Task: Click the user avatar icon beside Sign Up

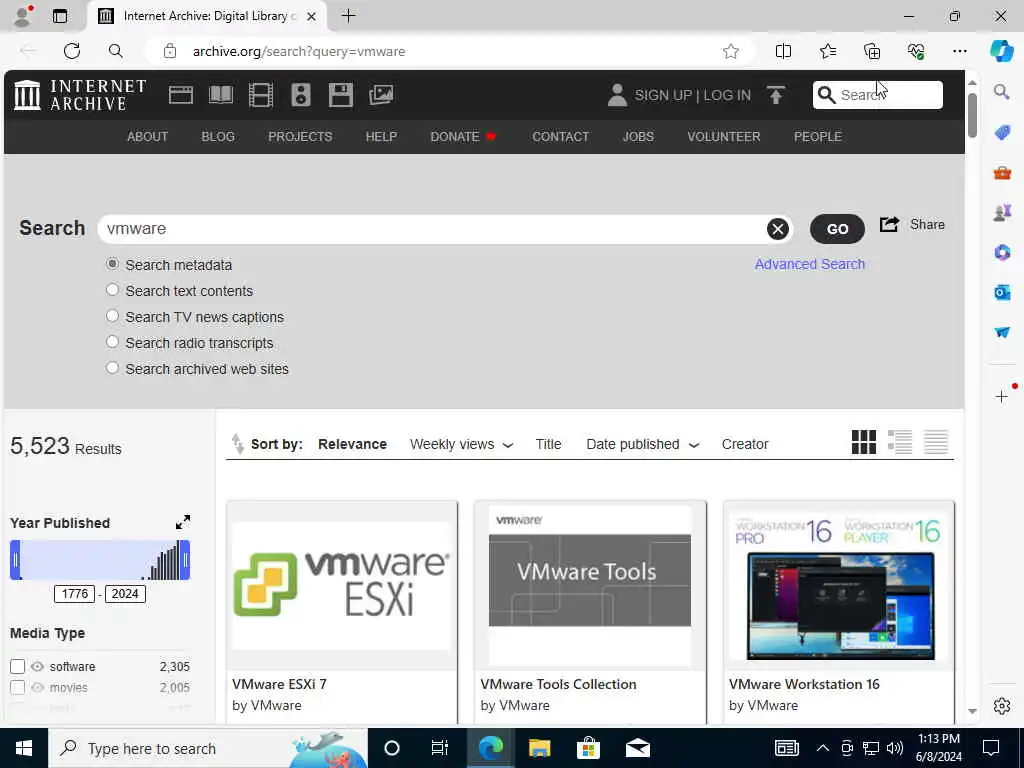Action: (616, 95)
